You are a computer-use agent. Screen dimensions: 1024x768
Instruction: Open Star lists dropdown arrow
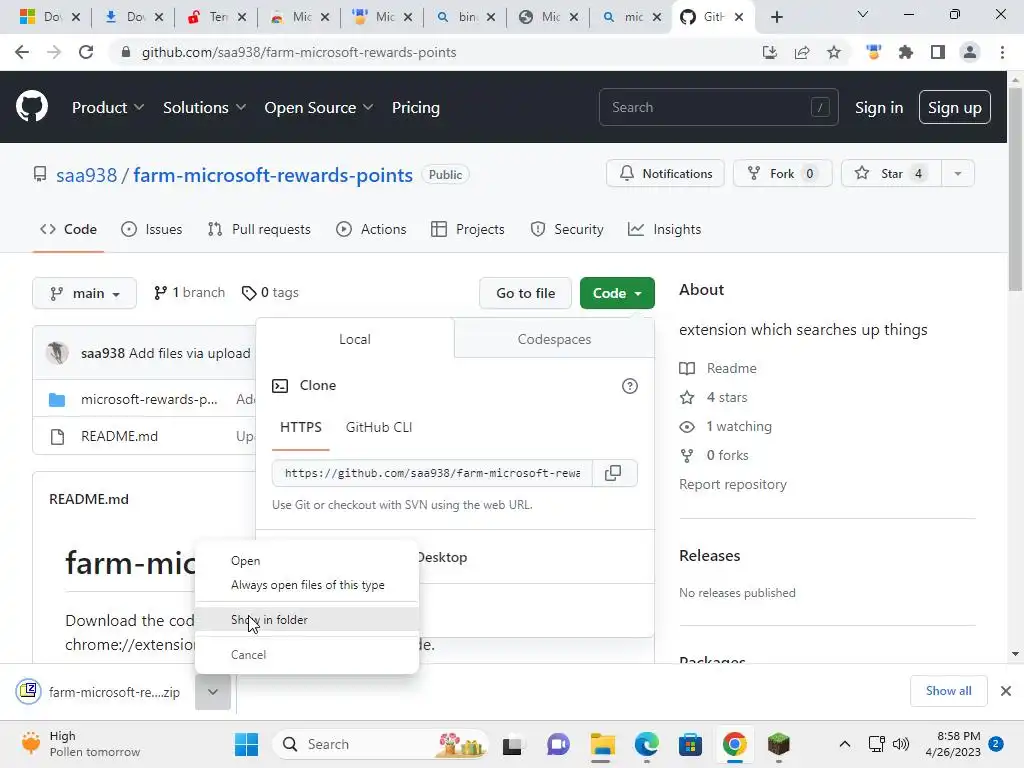(x=957, y=174)
